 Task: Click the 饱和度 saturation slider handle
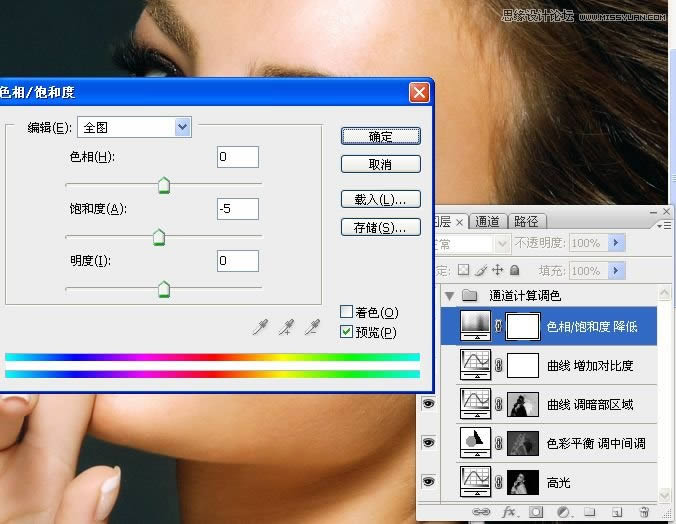[158, 238]
